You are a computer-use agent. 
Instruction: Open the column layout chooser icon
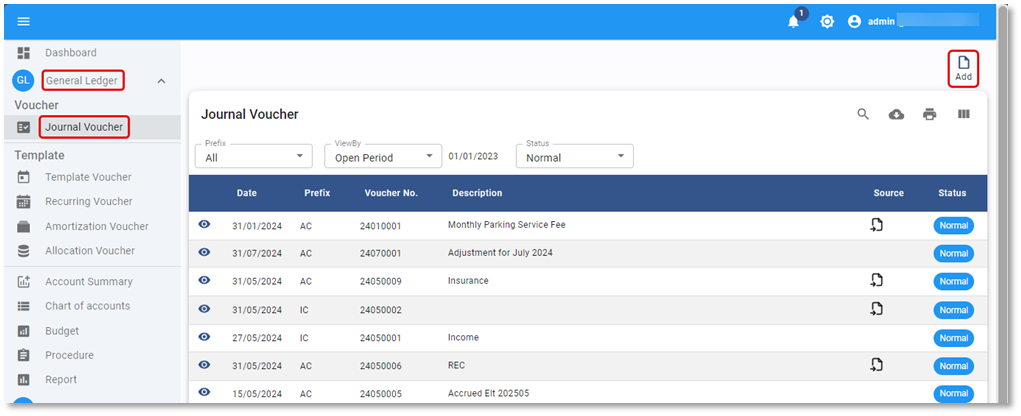point(963,114)
